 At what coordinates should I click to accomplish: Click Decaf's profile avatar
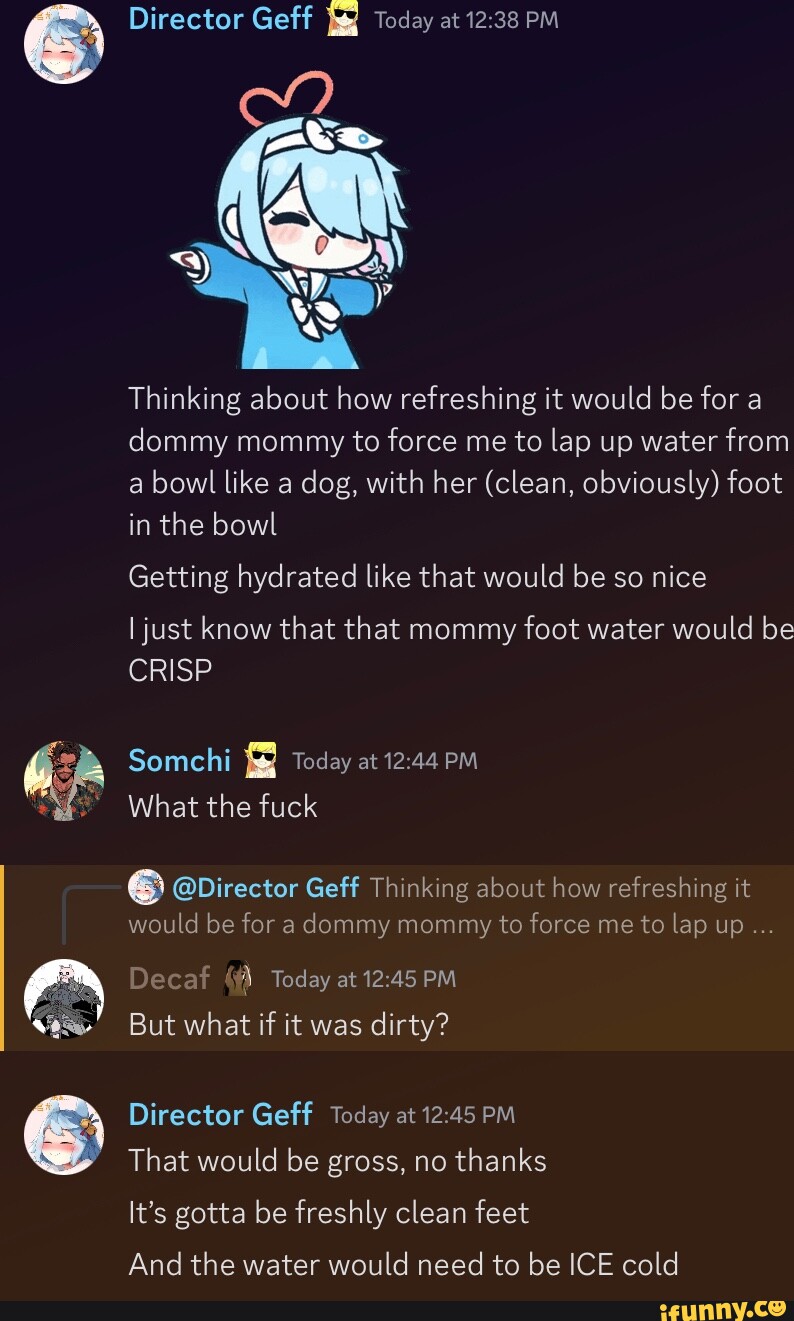point(63,999)
